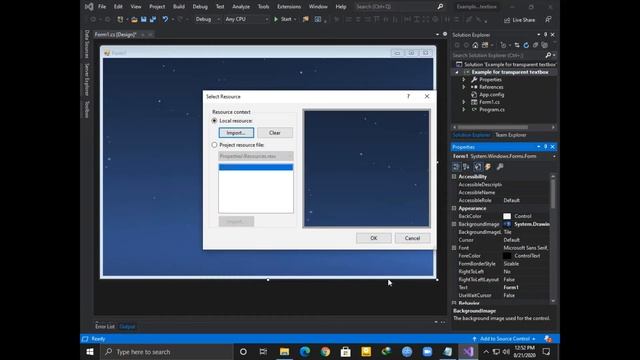The image size is (640, 360).
Task: Click the Start debugging button
Action: pyautogui.click(x=284, y=19)
